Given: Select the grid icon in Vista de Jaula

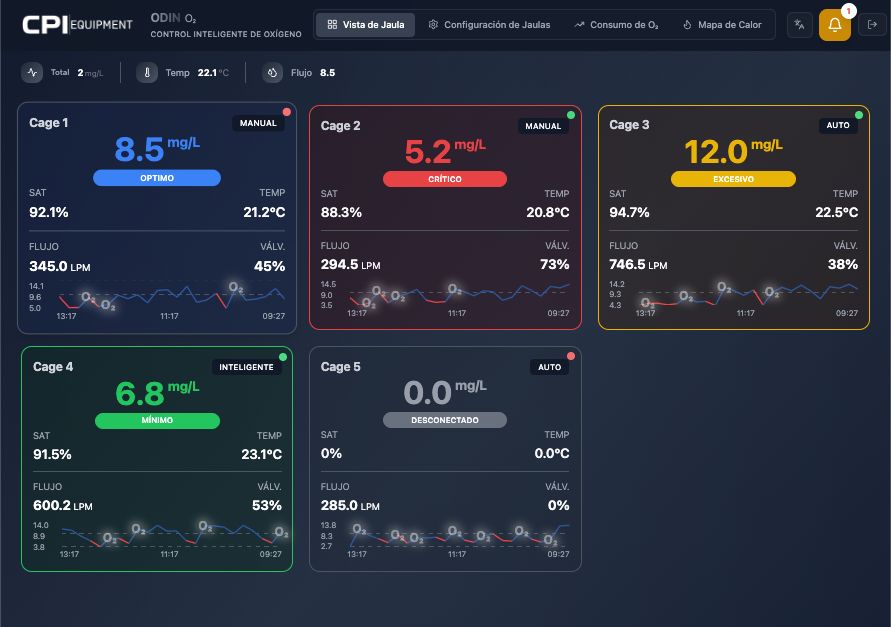Looking at the screenshot, I should (x=333, y=24).
